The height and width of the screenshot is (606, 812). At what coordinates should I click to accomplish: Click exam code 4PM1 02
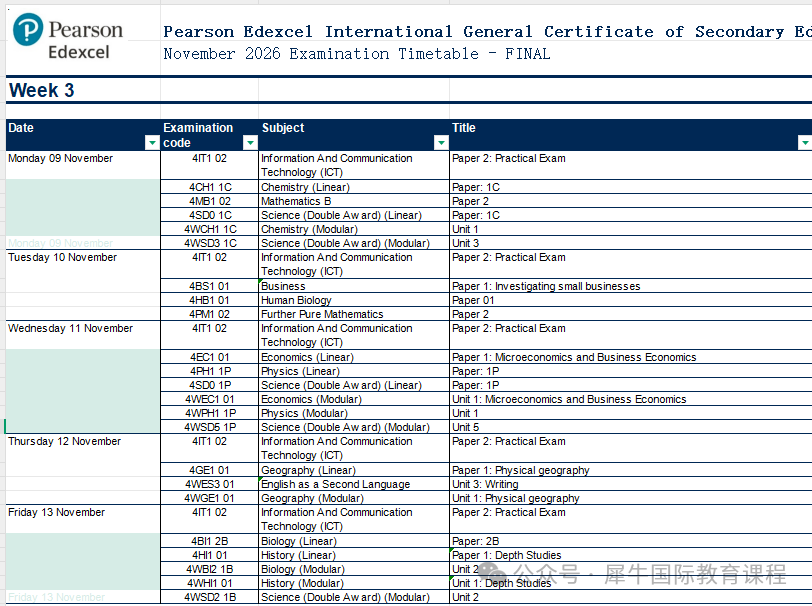(210, 314)
